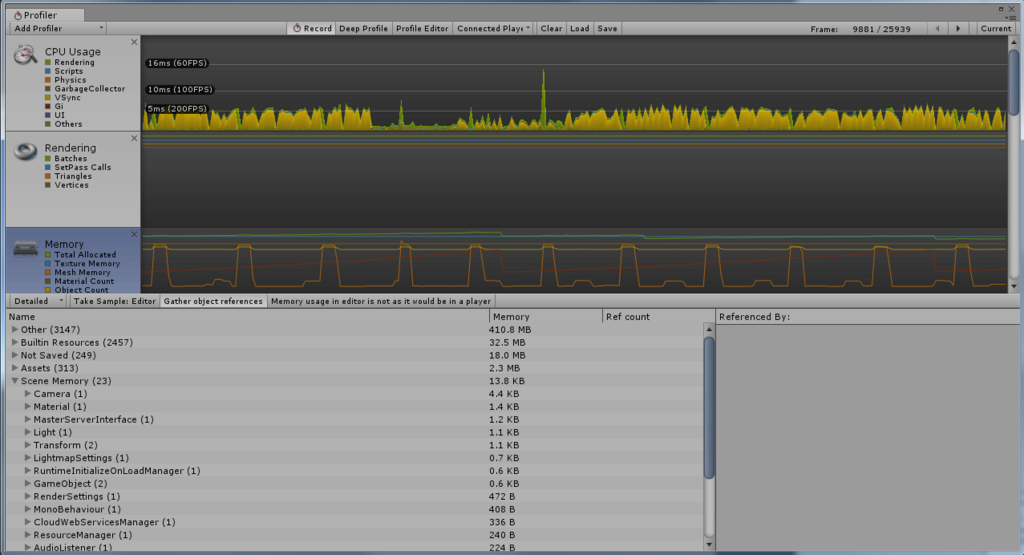Click the 410.8 MB memory value
This screenshot has width=1024, height=555.
click(x=510, y=330)
